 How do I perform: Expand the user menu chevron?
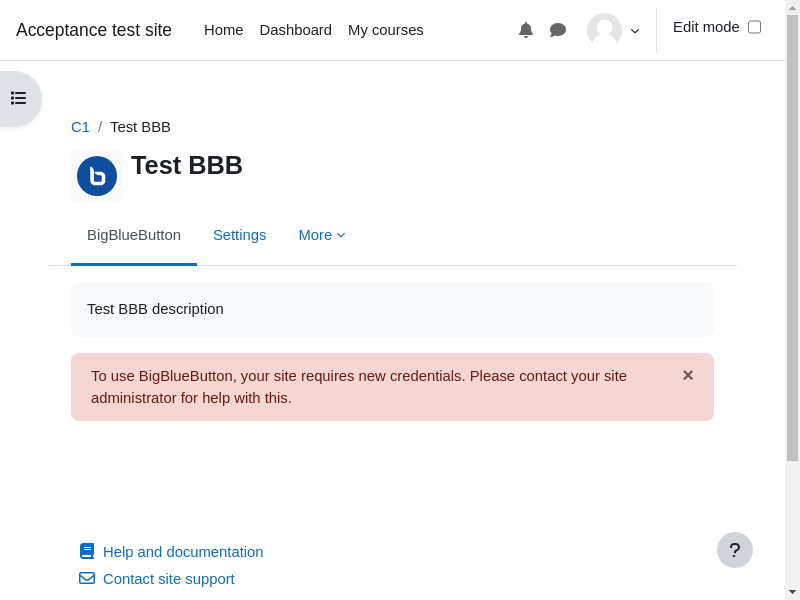click(635, 31)
